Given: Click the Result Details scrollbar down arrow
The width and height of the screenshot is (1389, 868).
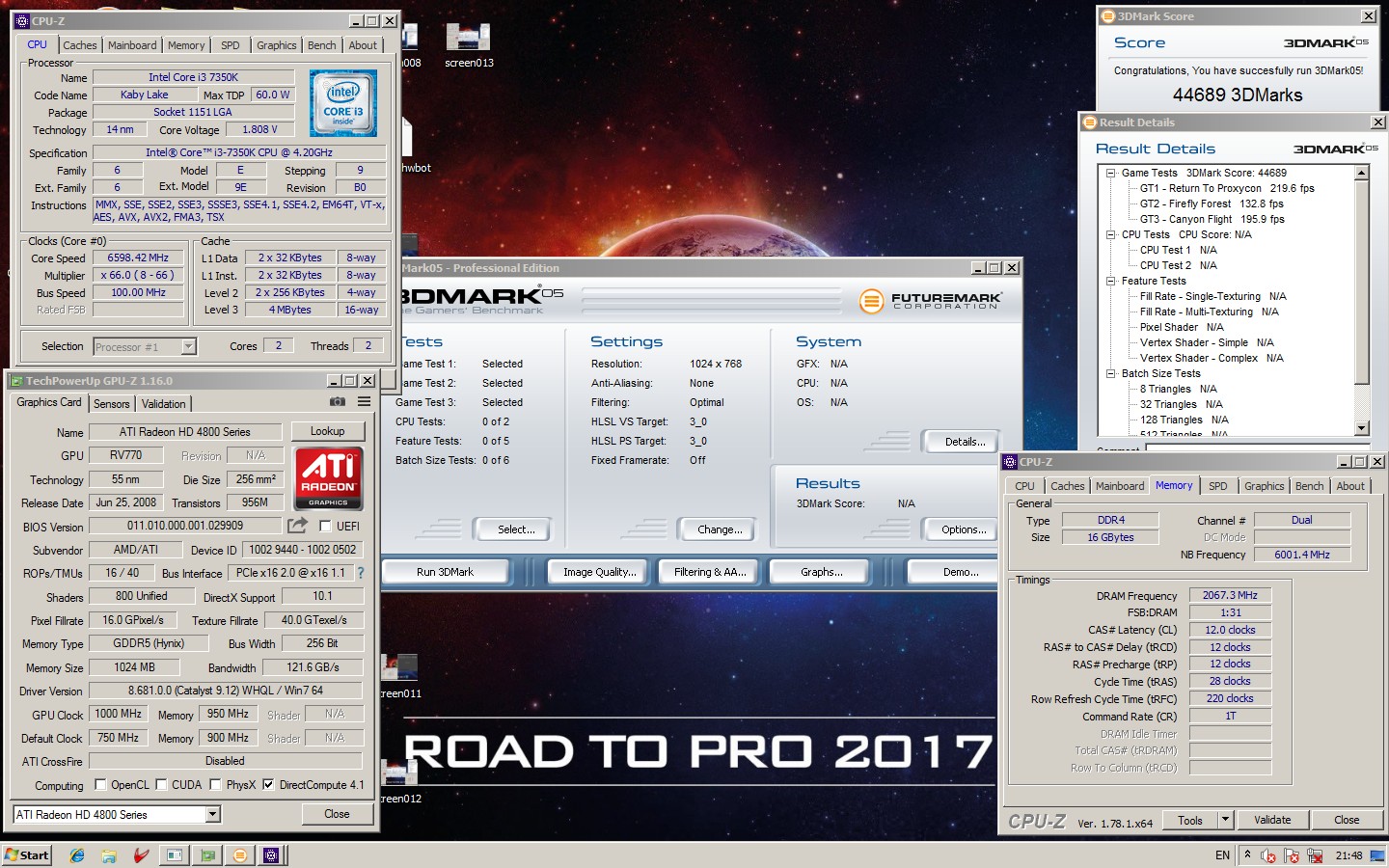Looking at the screenshot, I should [x=1362, y=428].
